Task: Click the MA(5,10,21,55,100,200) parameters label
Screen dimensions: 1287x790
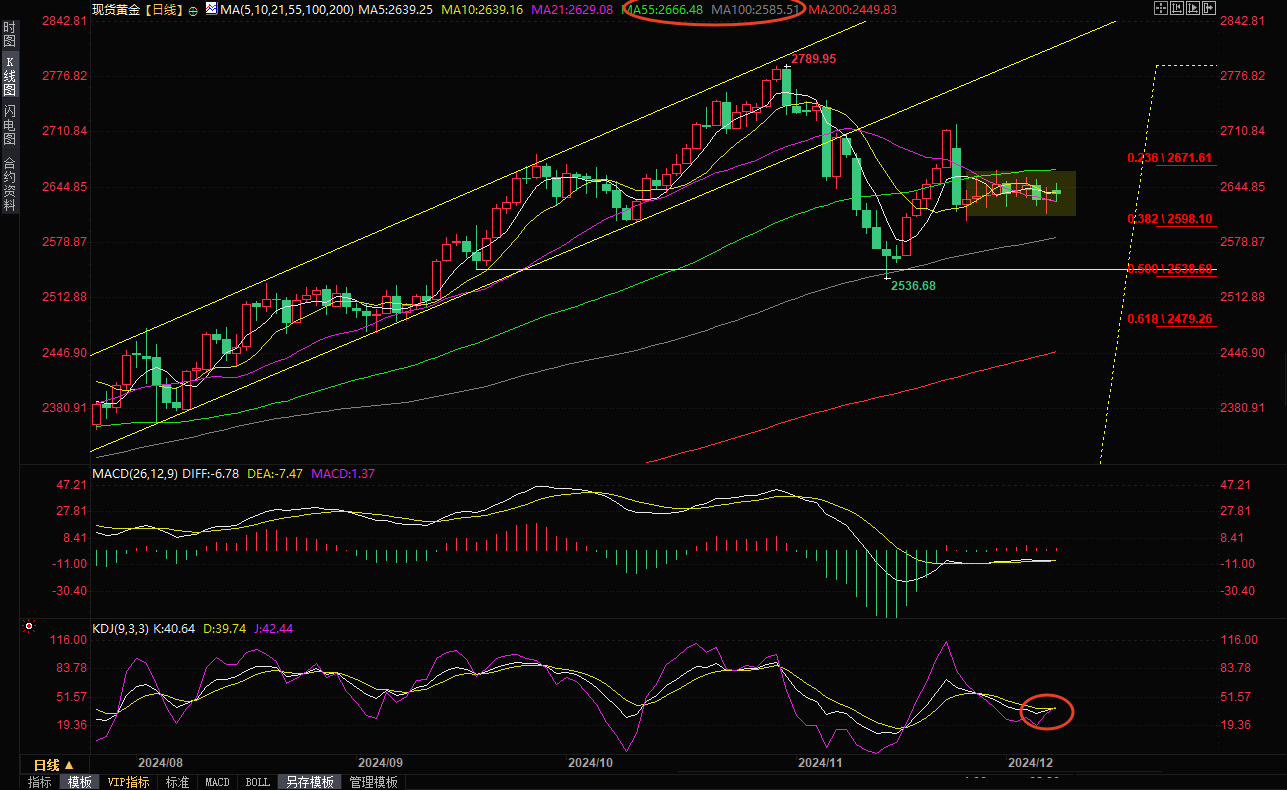Action: click(x=286, y=10)
